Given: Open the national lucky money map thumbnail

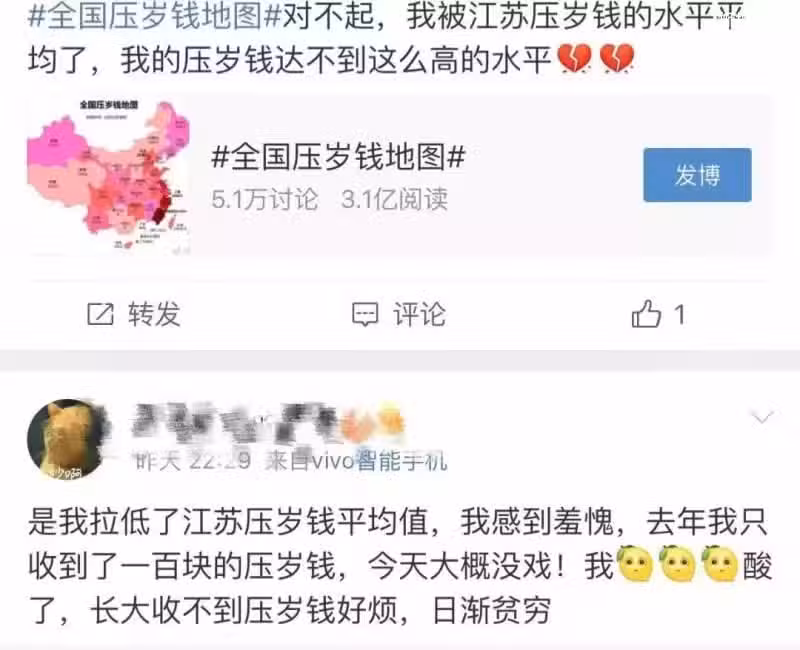Looking at the screenshot, I should [x=108, y=174].
